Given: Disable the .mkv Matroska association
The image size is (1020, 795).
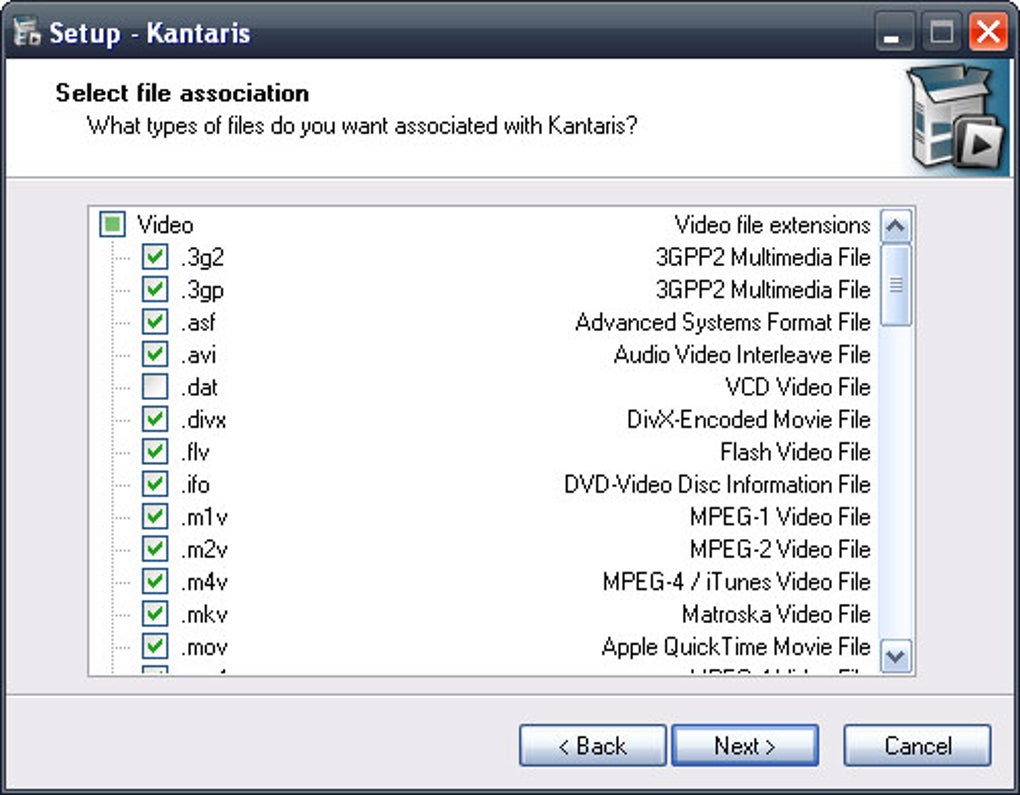Looking at the screenshot, I should [x=154, y=614].
